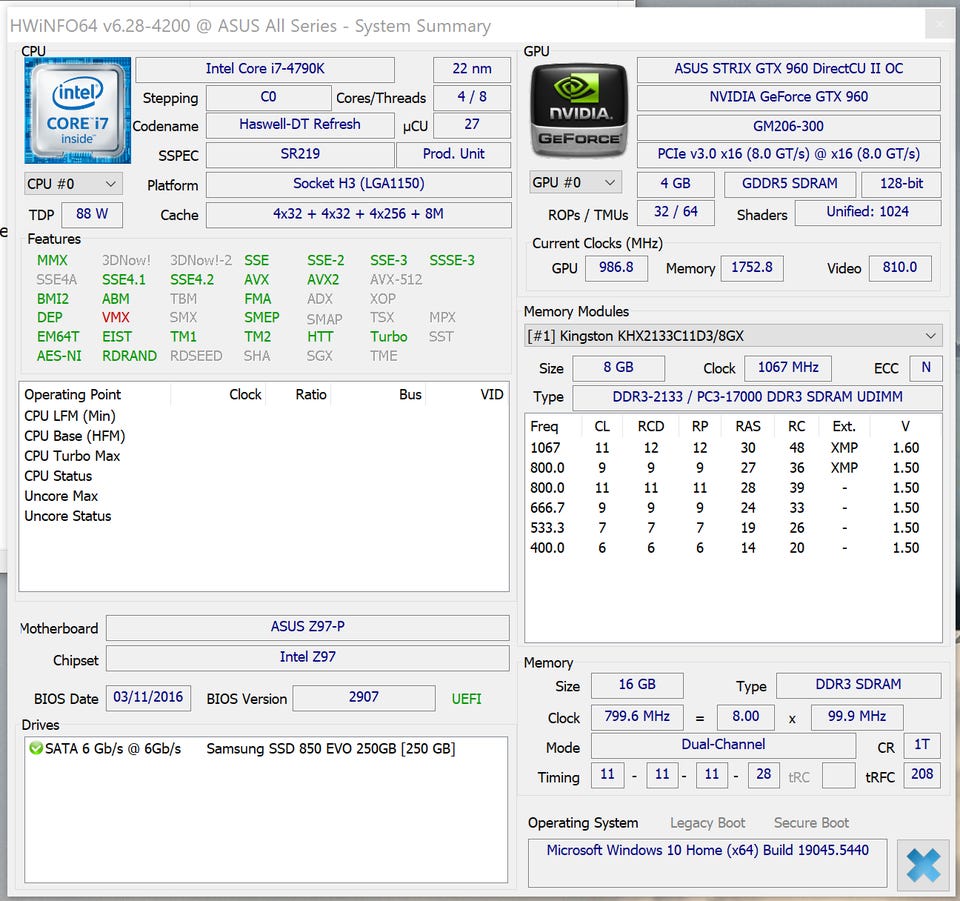This screenshot has height=901, width=960.
Task: Select the CPU Turbo Max row
Action: pos(263,456)
